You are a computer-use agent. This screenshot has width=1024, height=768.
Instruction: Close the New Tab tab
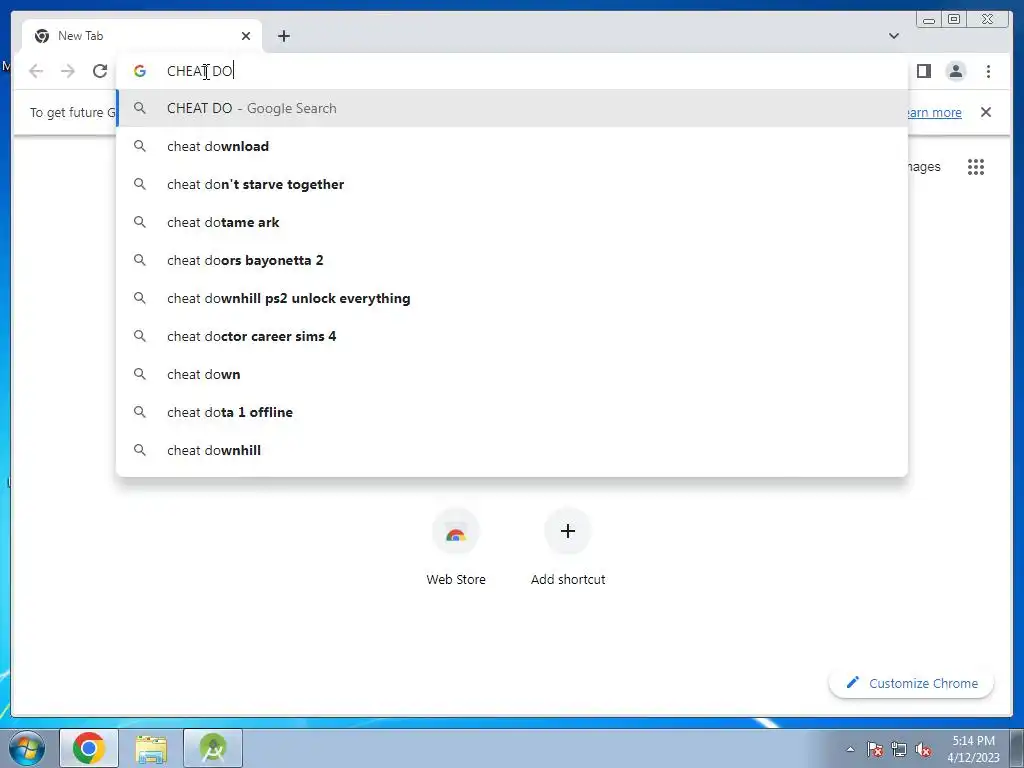pos(246,36)
